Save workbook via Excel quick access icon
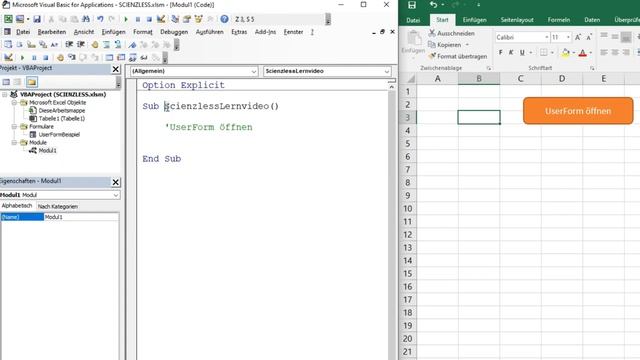Screen dimensions: 640x360 coord(412,5)
